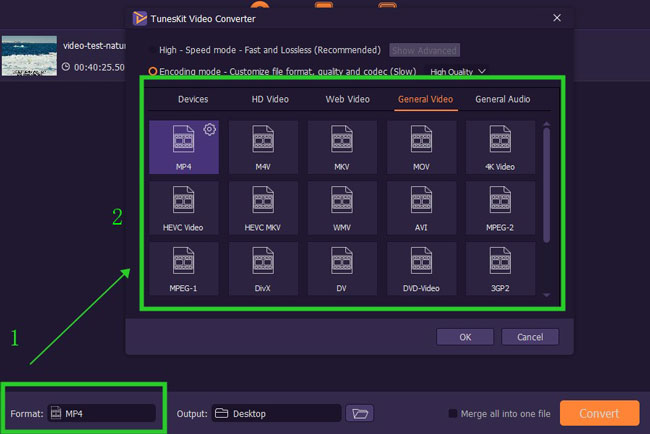Open the video-test-nature thumbnail

(x=29, y=56)
